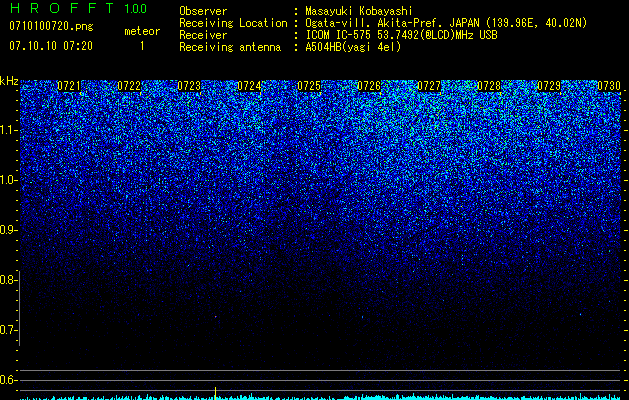The height and width of the screenshot is (400, 629).
Task: Select the 1.1 frequency axis label
Action: (9, 130)
